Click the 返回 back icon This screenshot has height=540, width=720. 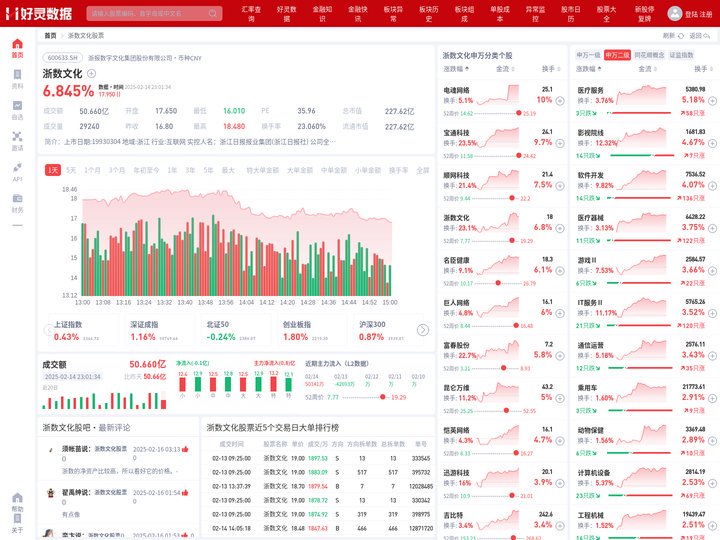(x=707, y=36)
